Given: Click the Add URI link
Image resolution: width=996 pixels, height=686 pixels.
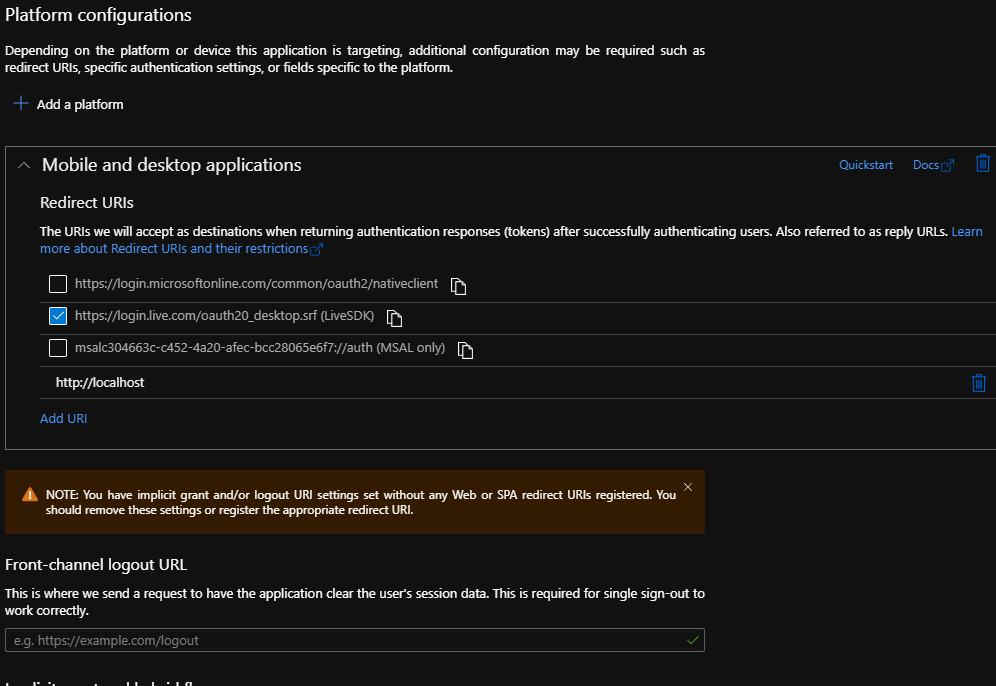Looking at the screenshot, I should 63,418.
